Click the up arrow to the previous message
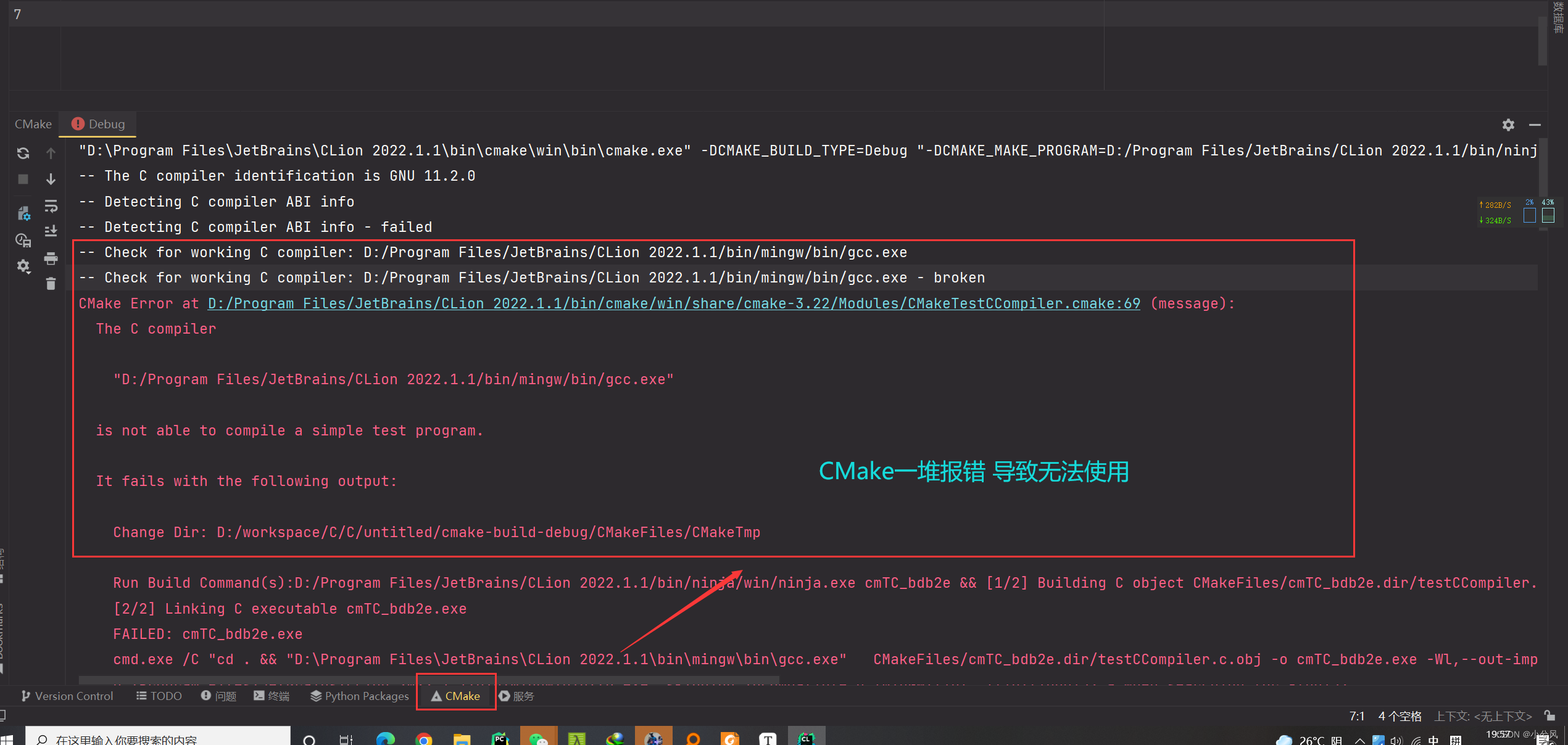The height and width of the screenshot is (745, 1568). [x=51, y=153]
